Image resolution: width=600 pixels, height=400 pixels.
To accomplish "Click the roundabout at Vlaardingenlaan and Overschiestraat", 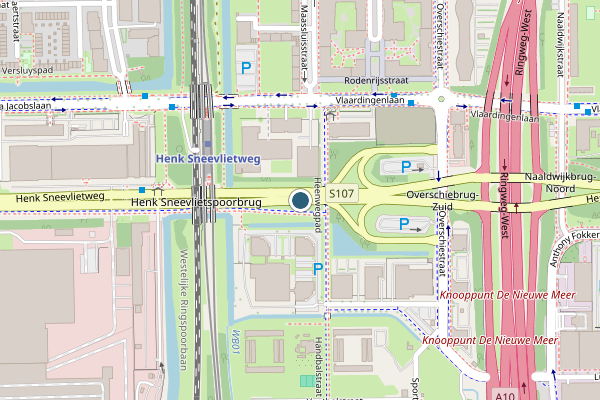I will pos(441,99).
